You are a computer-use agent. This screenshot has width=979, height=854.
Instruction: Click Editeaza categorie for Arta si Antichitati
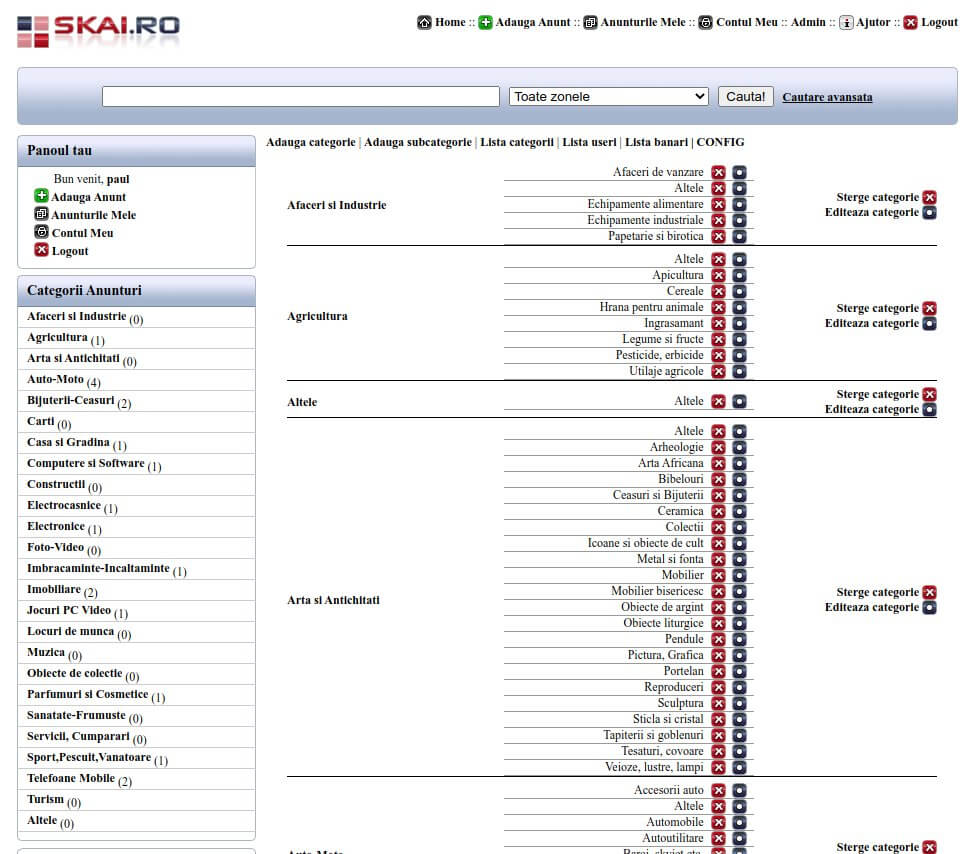(872, 607)
